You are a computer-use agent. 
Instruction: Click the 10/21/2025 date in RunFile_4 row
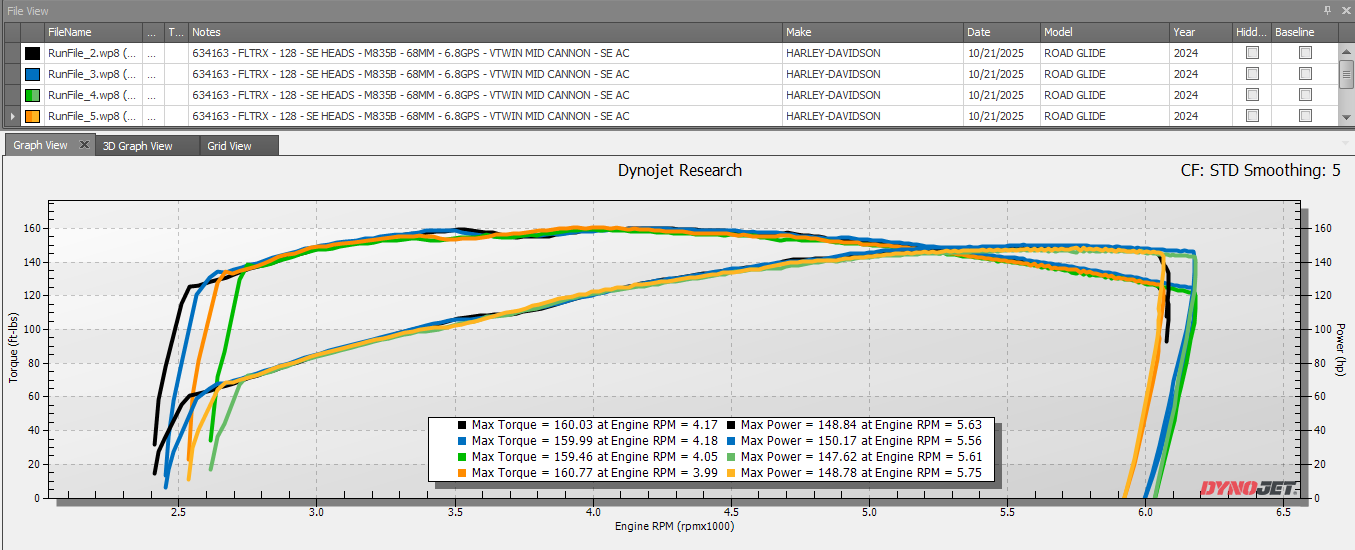pos(1002,95)
